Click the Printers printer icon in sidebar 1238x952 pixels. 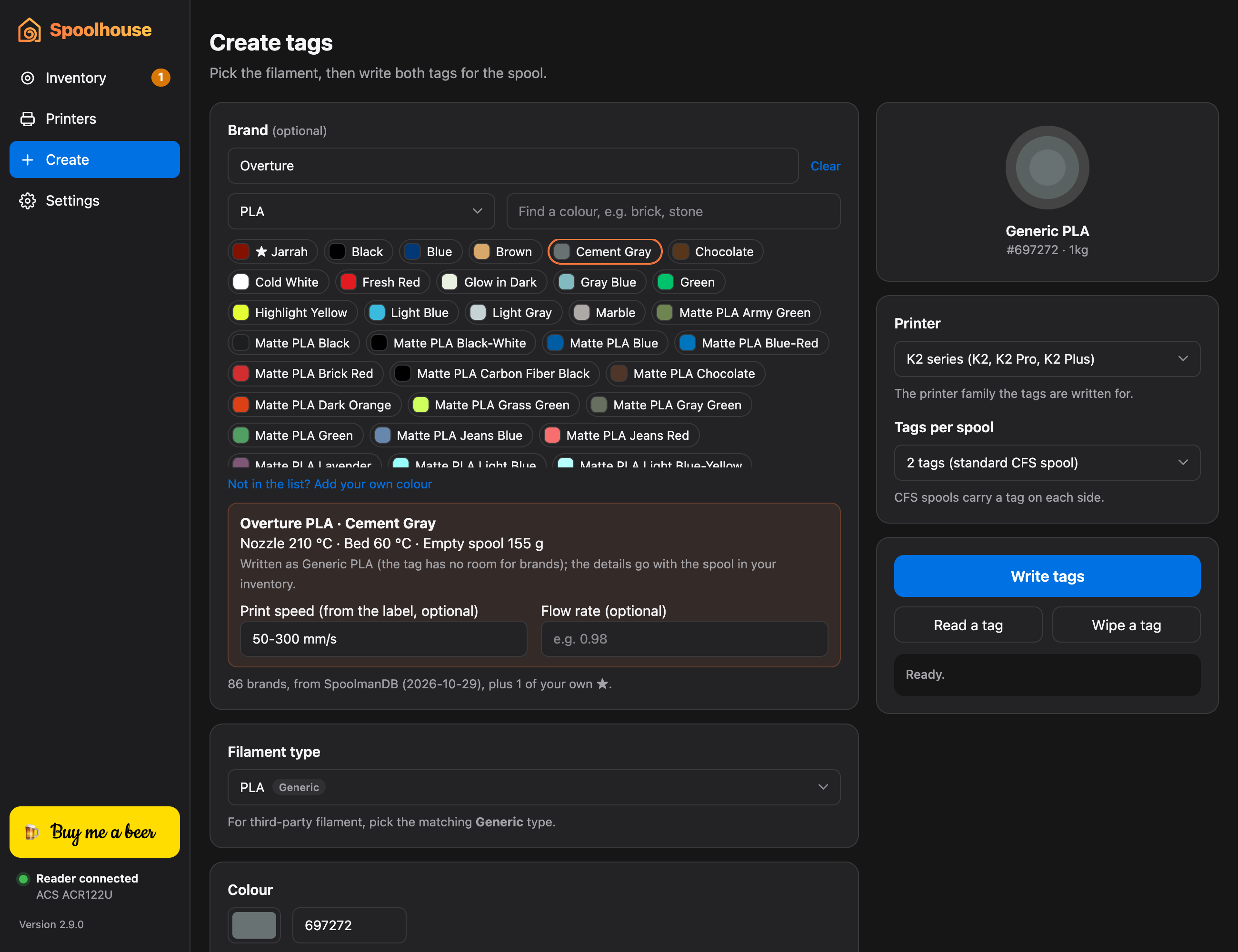click(x=27, y=119)
